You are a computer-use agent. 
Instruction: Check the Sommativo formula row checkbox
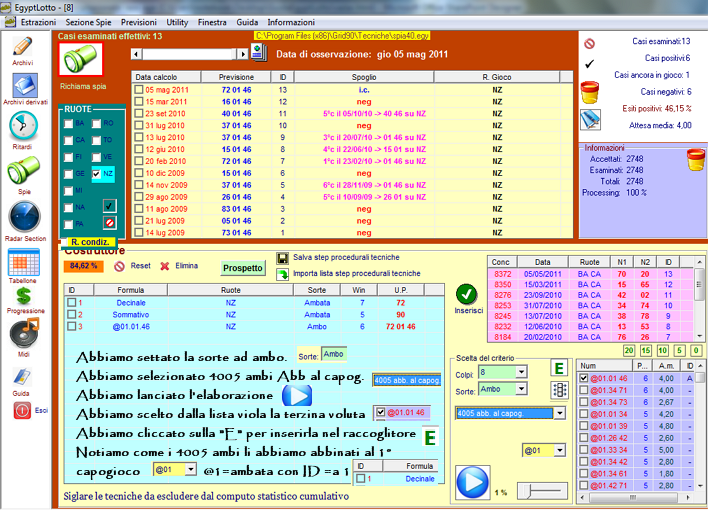pos(71,314)
